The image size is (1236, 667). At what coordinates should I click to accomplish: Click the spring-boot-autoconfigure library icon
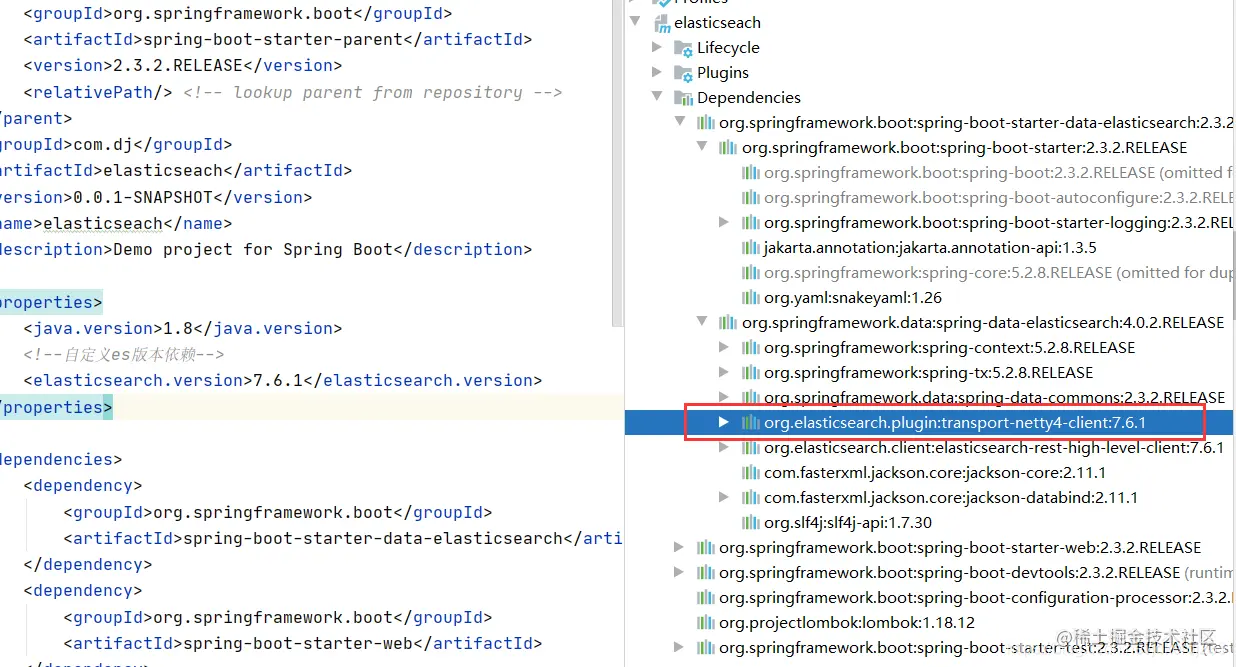(750, 197)
